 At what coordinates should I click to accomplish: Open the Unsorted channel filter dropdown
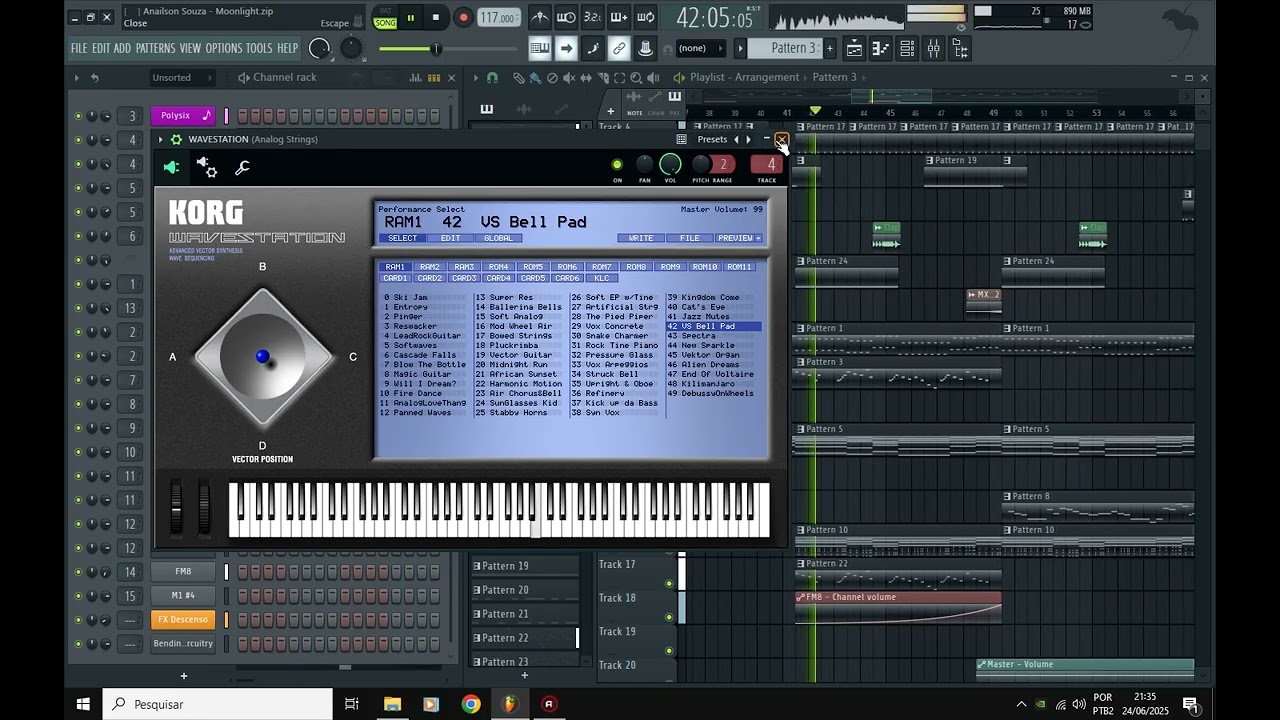[184, 77]
